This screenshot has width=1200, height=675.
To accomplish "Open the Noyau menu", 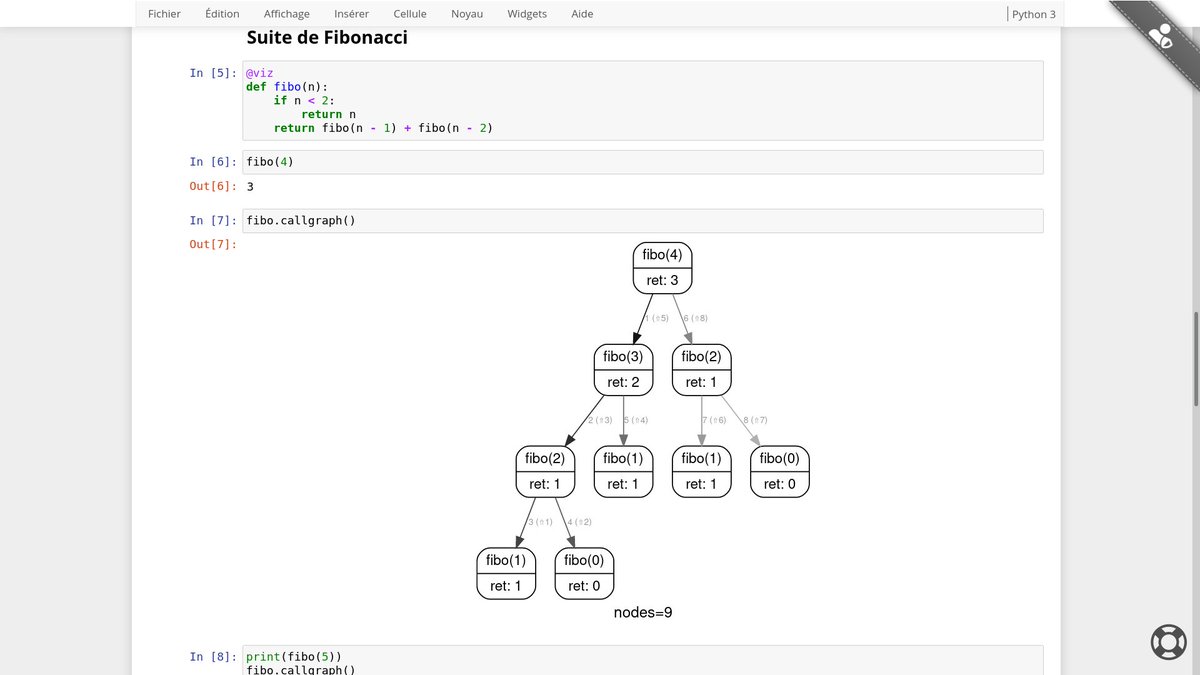I will (467, 14).
